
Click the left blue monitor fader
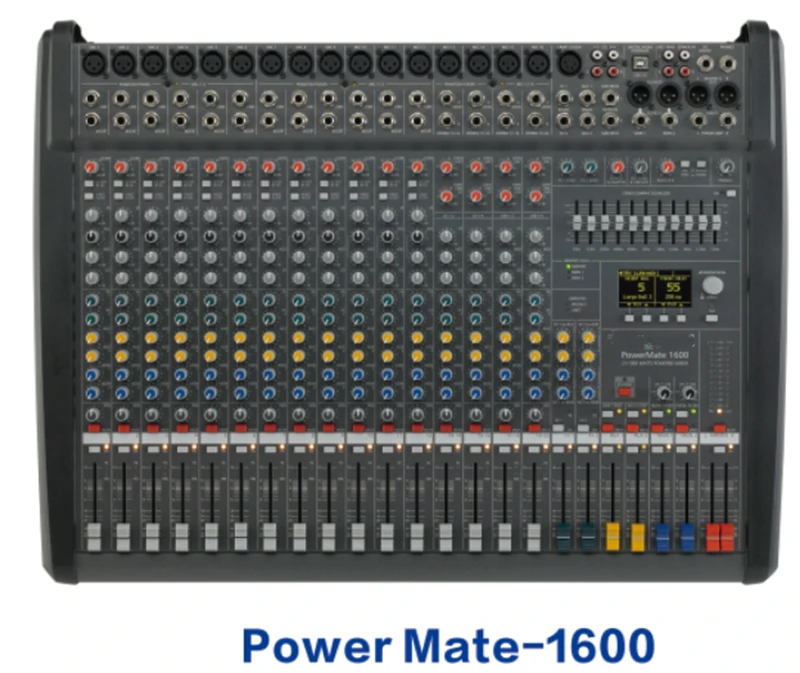click(x=662, y=537)
